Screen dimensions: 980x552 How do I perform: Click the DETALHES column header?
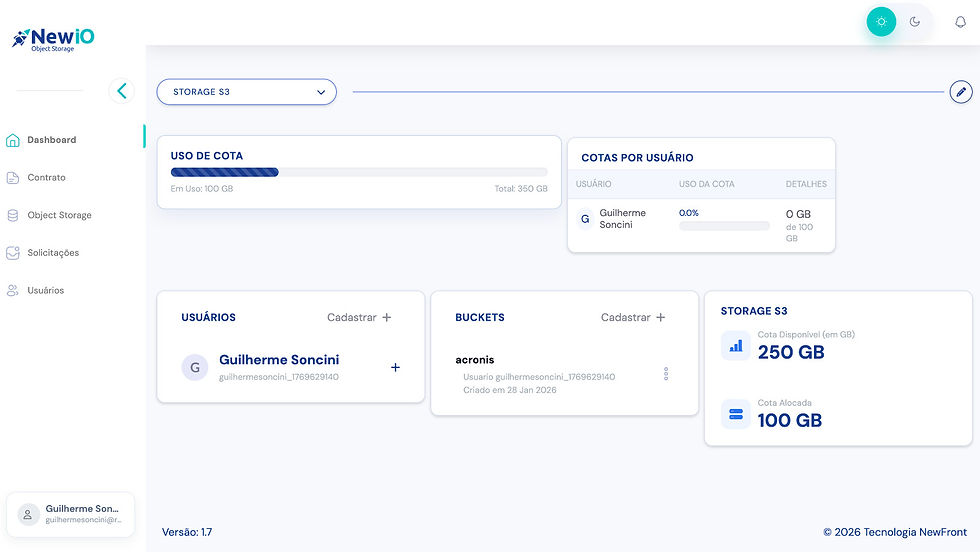tap(806, 184)
